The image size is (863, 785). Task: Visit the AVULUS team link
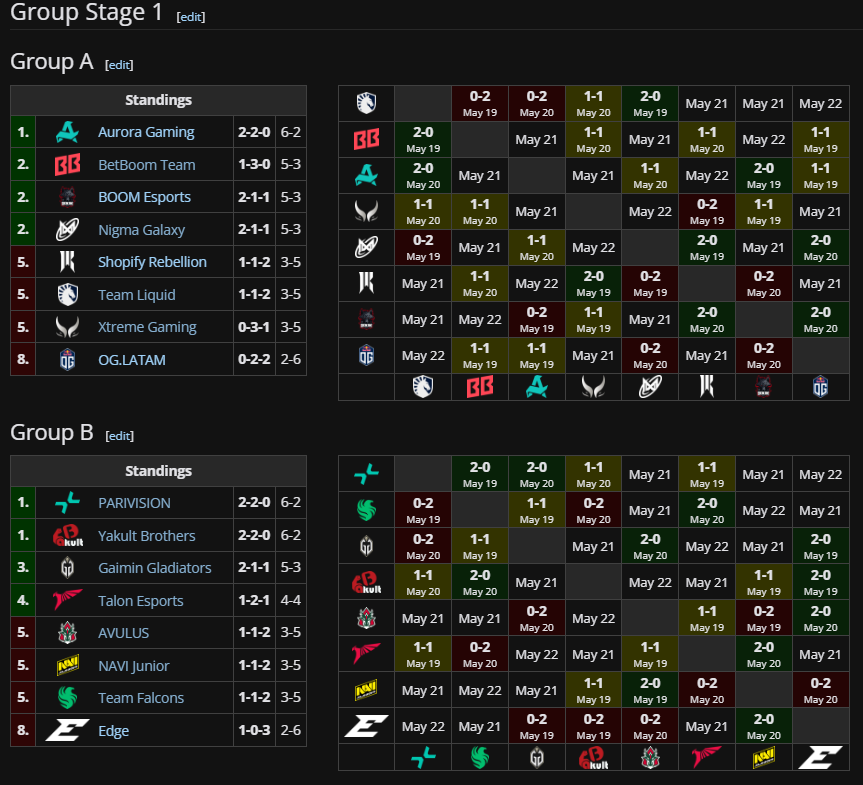[123, 633]
